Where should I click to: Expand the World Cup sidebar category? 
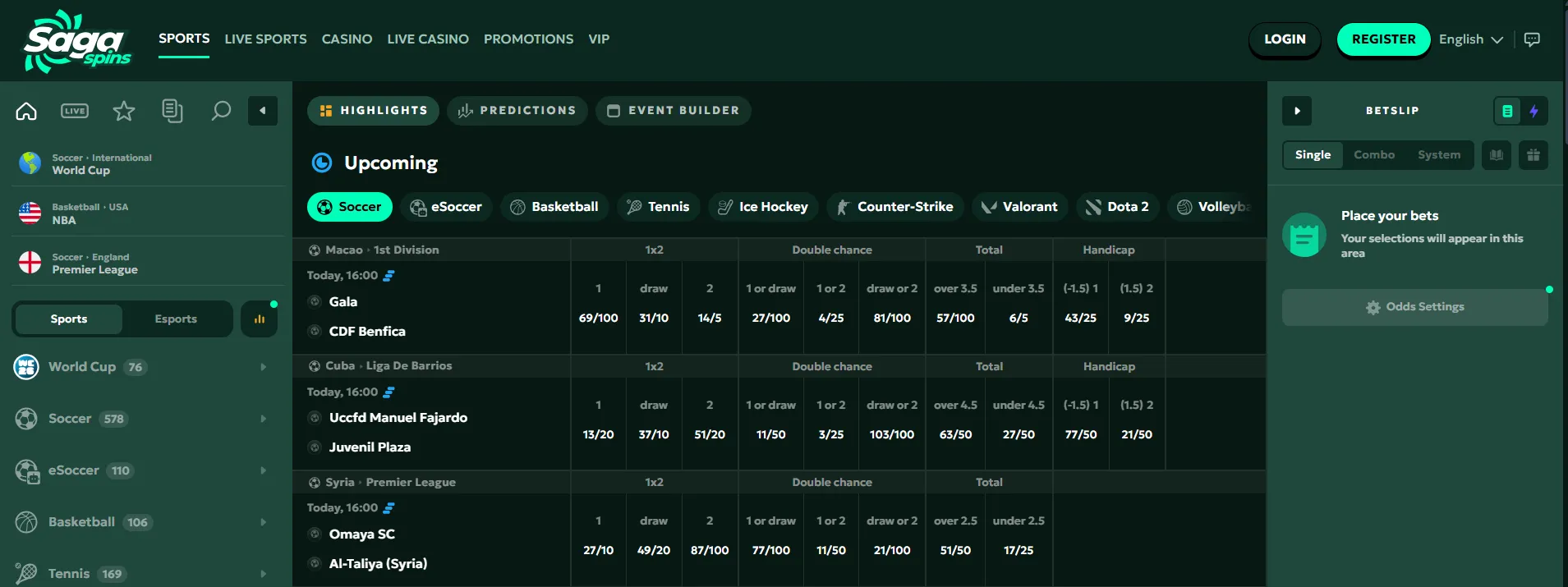click(142, 367)
